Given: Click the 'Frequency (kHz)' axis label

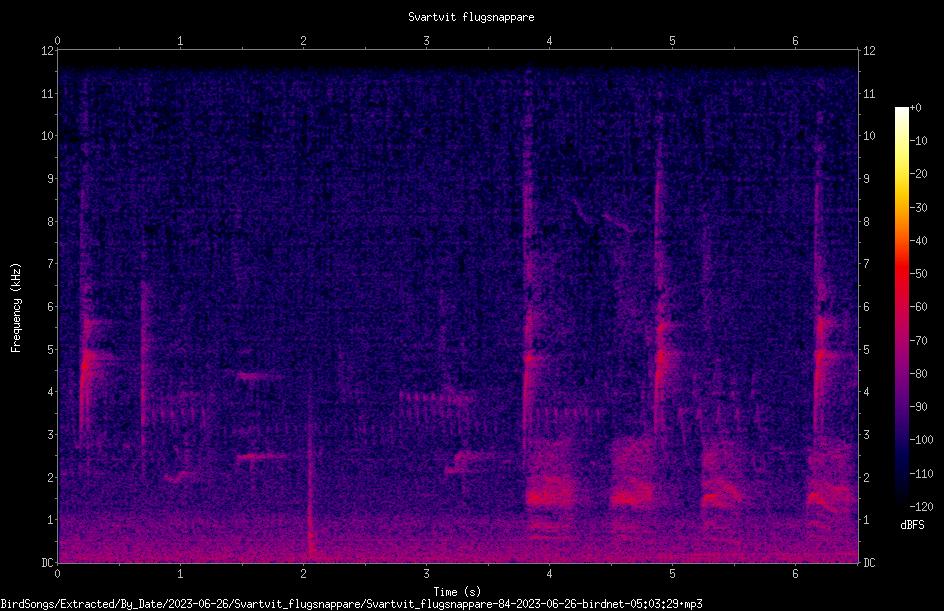Looking at the screenshot, I should (x=16, y=308).
